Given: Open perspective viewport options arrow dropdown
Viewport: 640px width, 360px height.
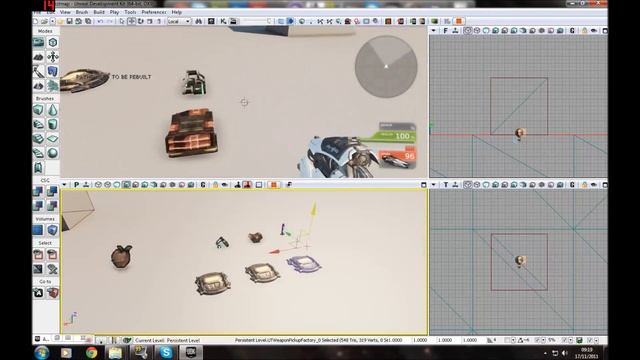Looking at the screenshot, I should click(x=64, y=185).
